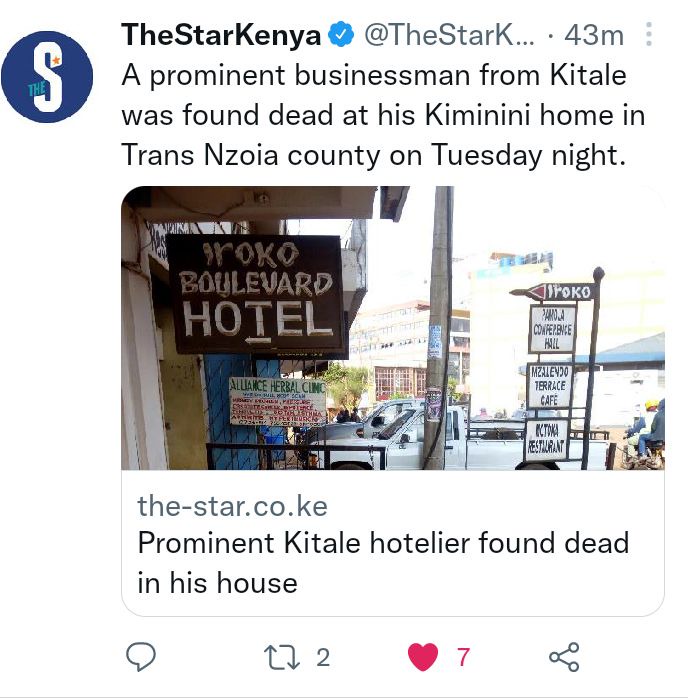Open the 43m timestamp link

(x=594, y=35)
